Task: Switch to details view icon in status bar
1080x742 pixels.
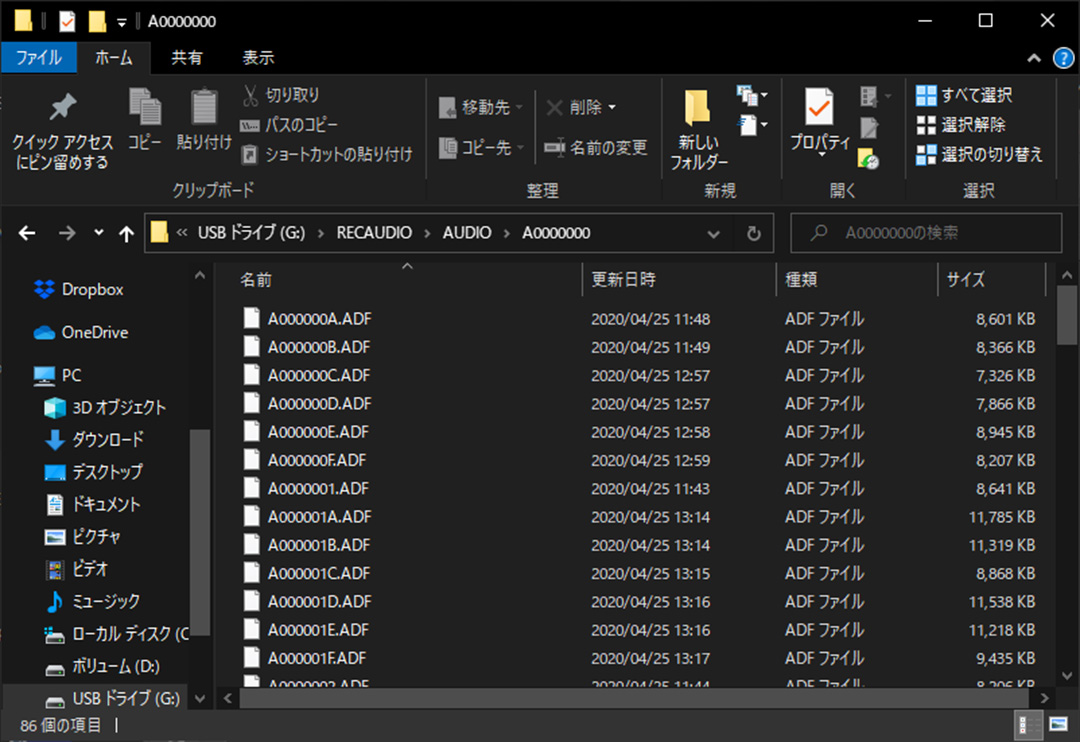Action: (x=1028, y=725)
